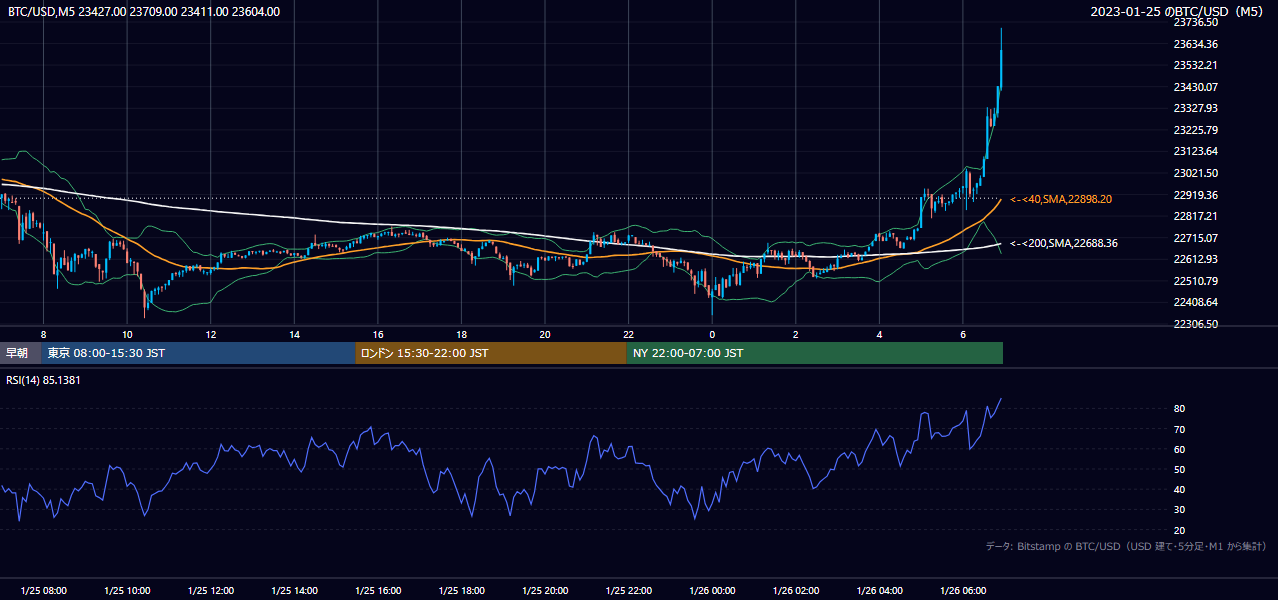Click the date label 1/25 22:00
This screenshot has height=600, width=1278.
pos(629,591)
